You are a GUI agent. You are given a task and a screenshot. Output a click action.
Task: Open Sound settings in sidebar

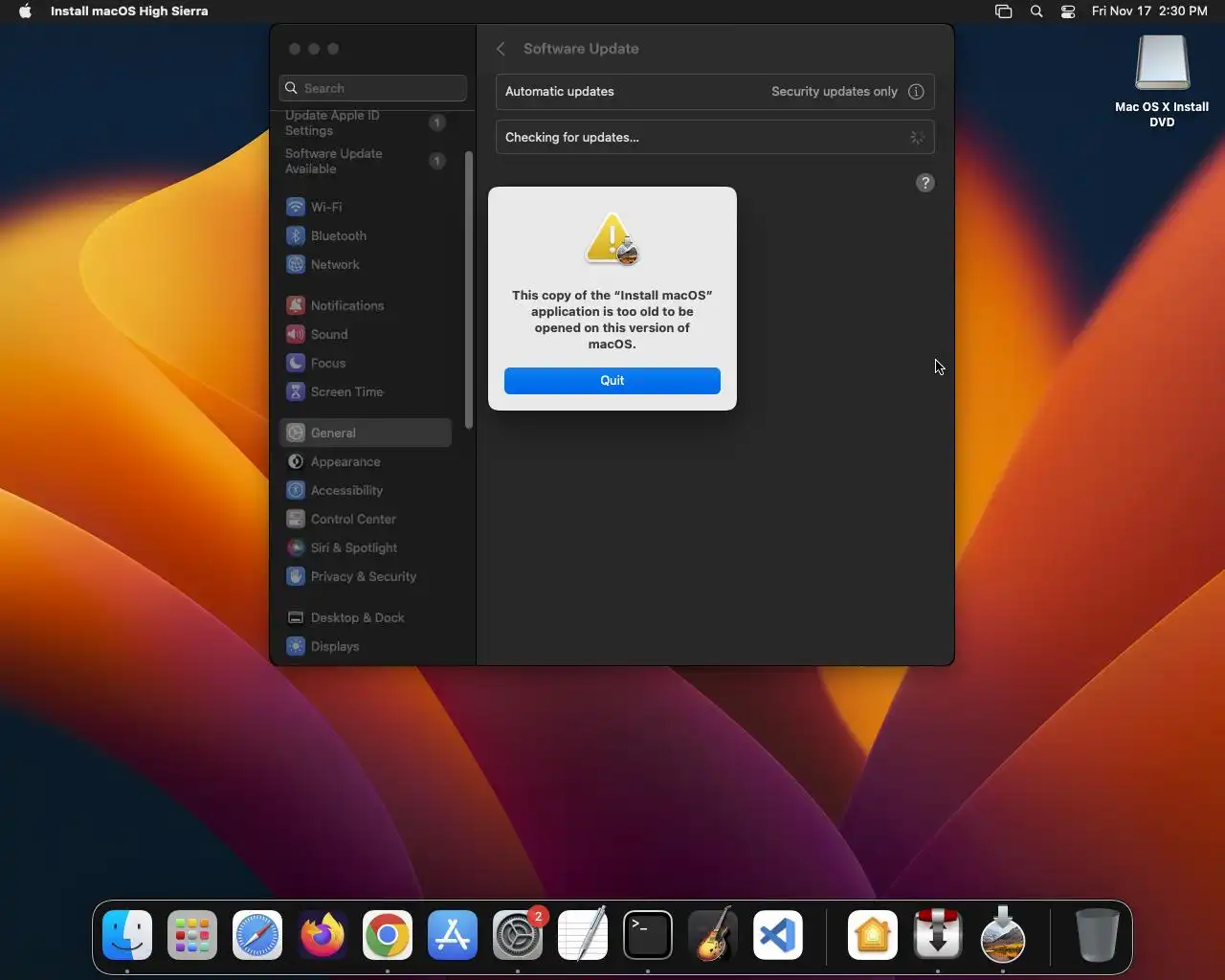point(365,334)
